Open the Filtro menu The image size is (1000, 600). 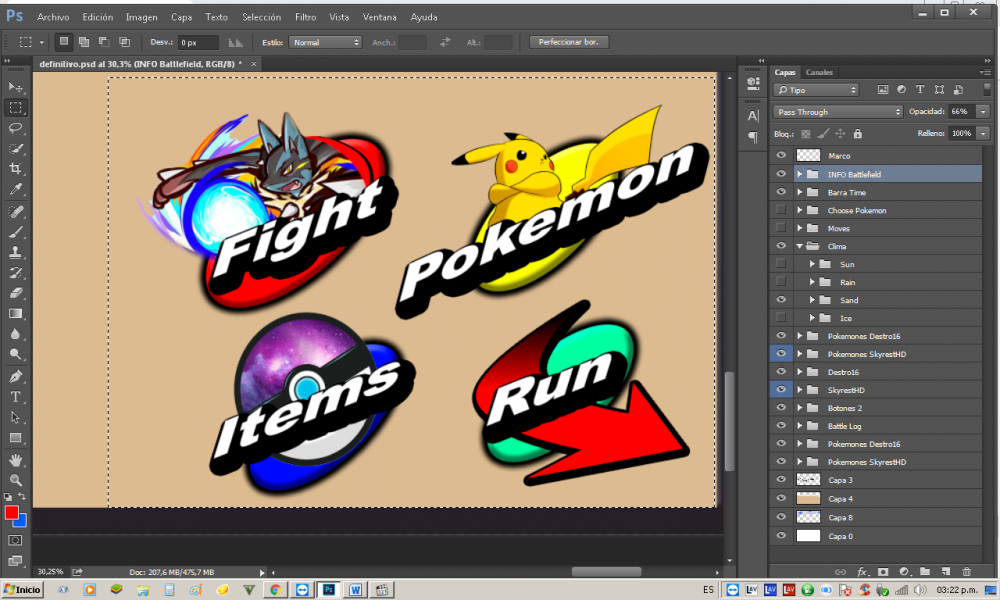[306, 17]
